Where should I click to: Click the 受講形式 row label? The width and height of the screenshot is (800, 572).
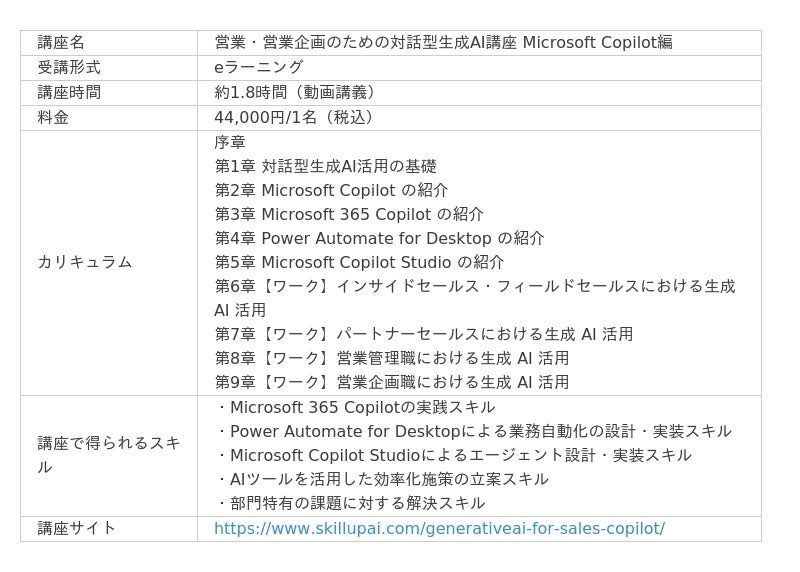[69, 67]
